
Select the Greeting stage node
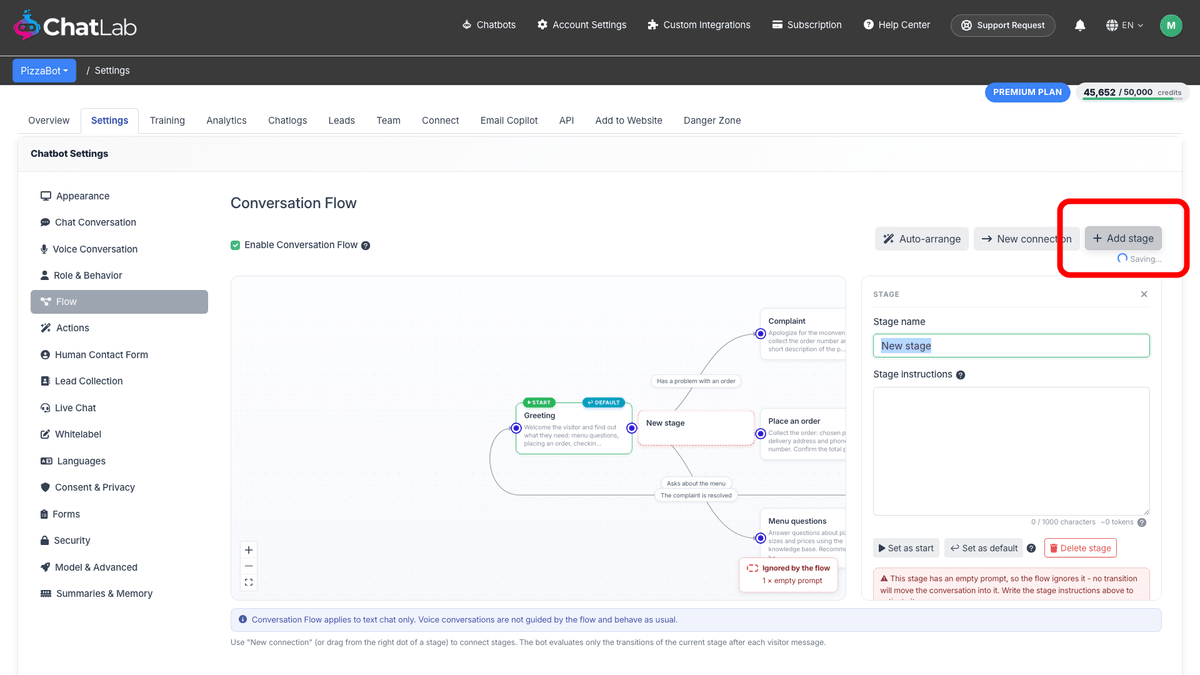pyautogui.click(x=574, y=428)
